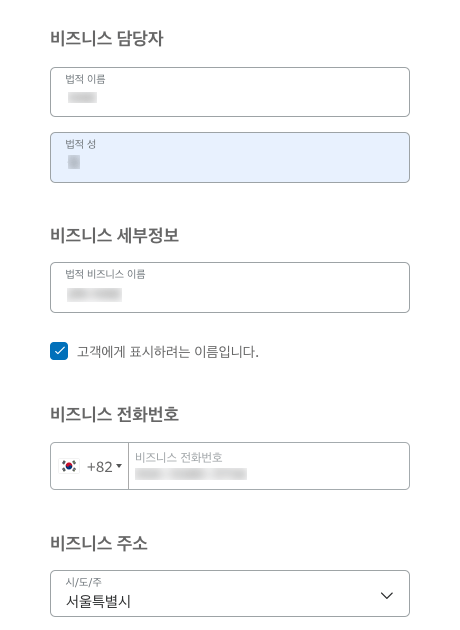Select the 서울특별시 value in the dropdown
This screenshot has width=460, height=630.
pyautogui.click(x=98, y=601)
